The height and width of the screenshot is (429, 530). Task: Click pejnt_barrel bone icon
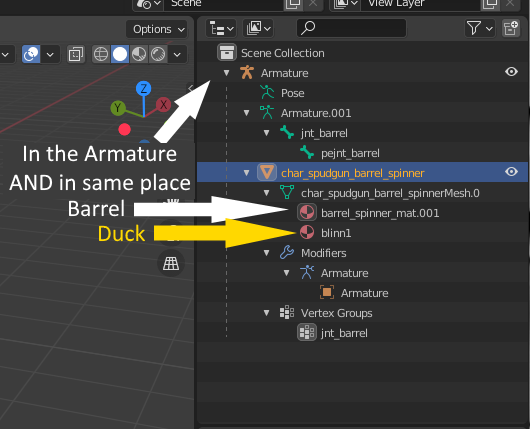pyautogui.click(x=307, y=152)
